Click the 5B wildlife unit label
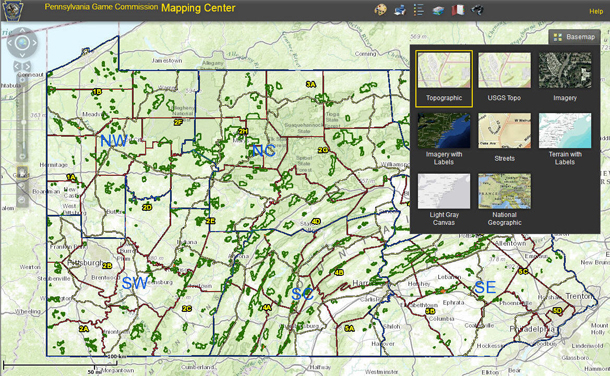Viewport: 610px width, 376px height. [x=430, y=311]
